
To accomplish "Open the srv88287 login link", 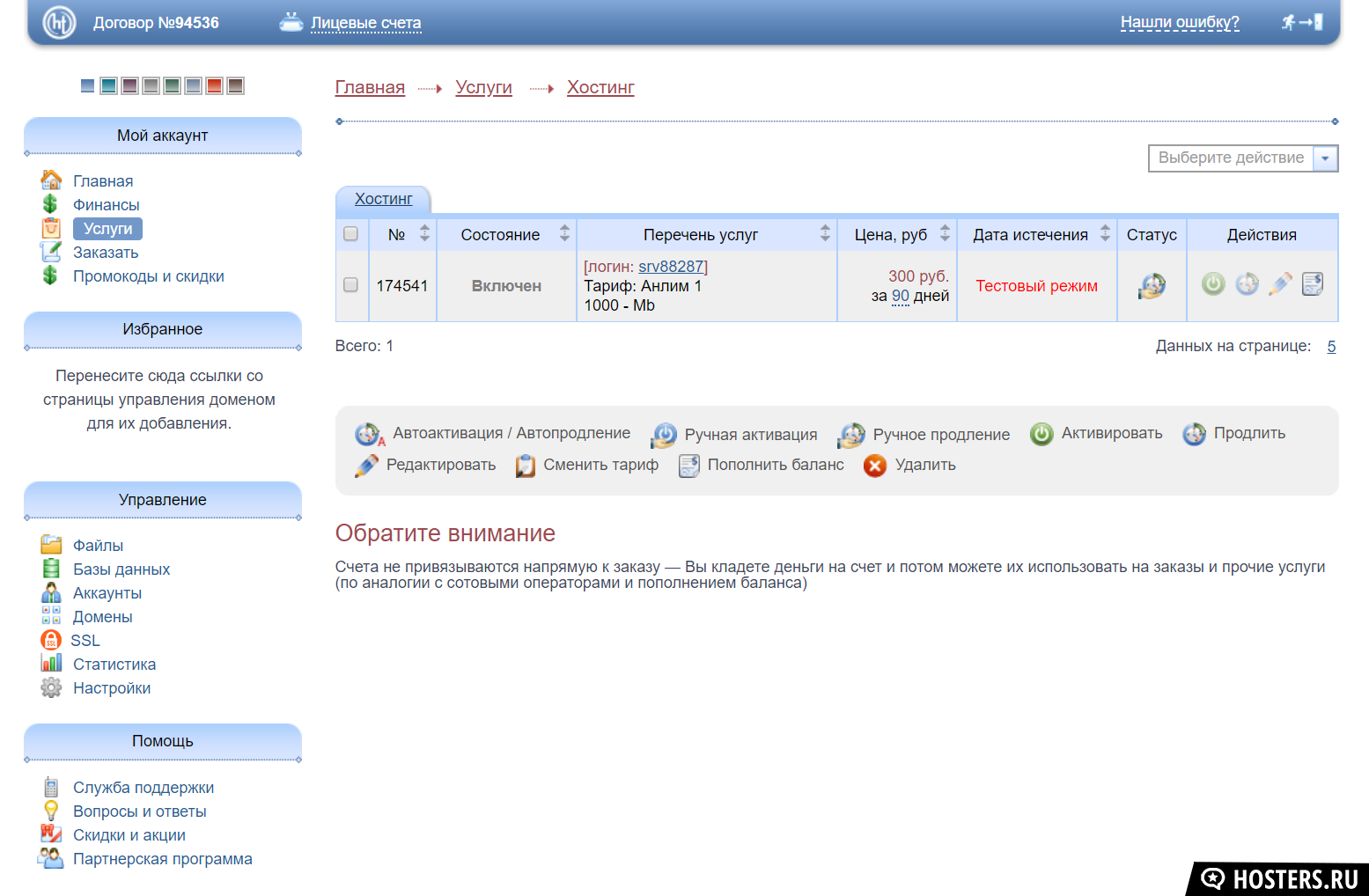I will click(671, 267).
